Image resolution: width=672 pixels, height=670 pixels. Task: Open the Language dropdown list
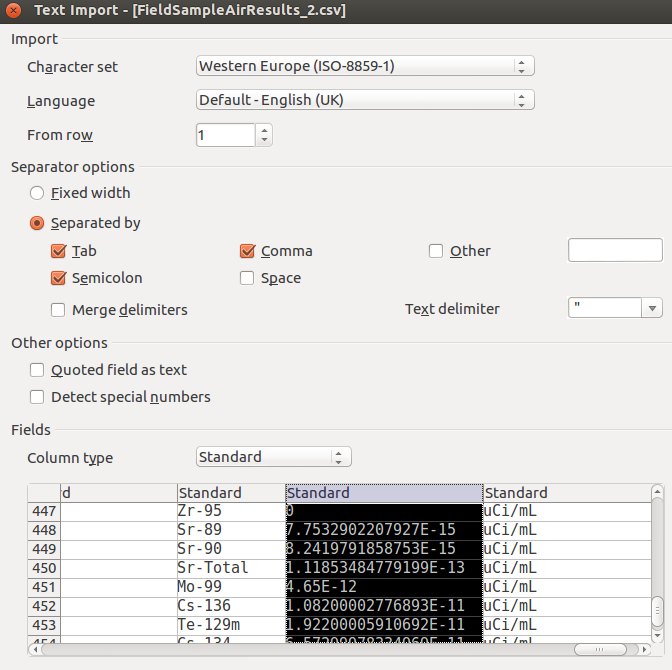tap(365, 100)
